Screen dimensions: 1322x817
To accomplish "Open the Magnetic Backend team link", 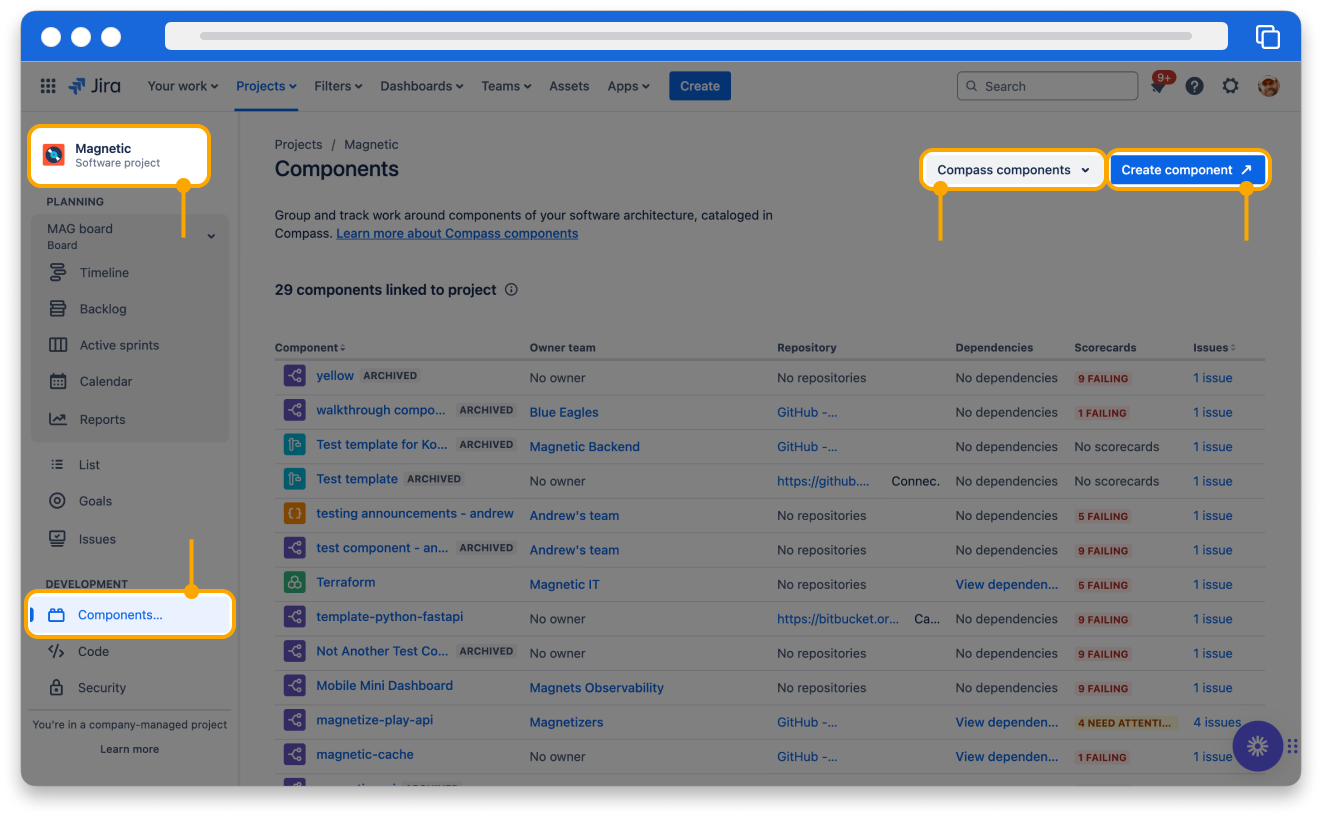I will pos(585,447).
